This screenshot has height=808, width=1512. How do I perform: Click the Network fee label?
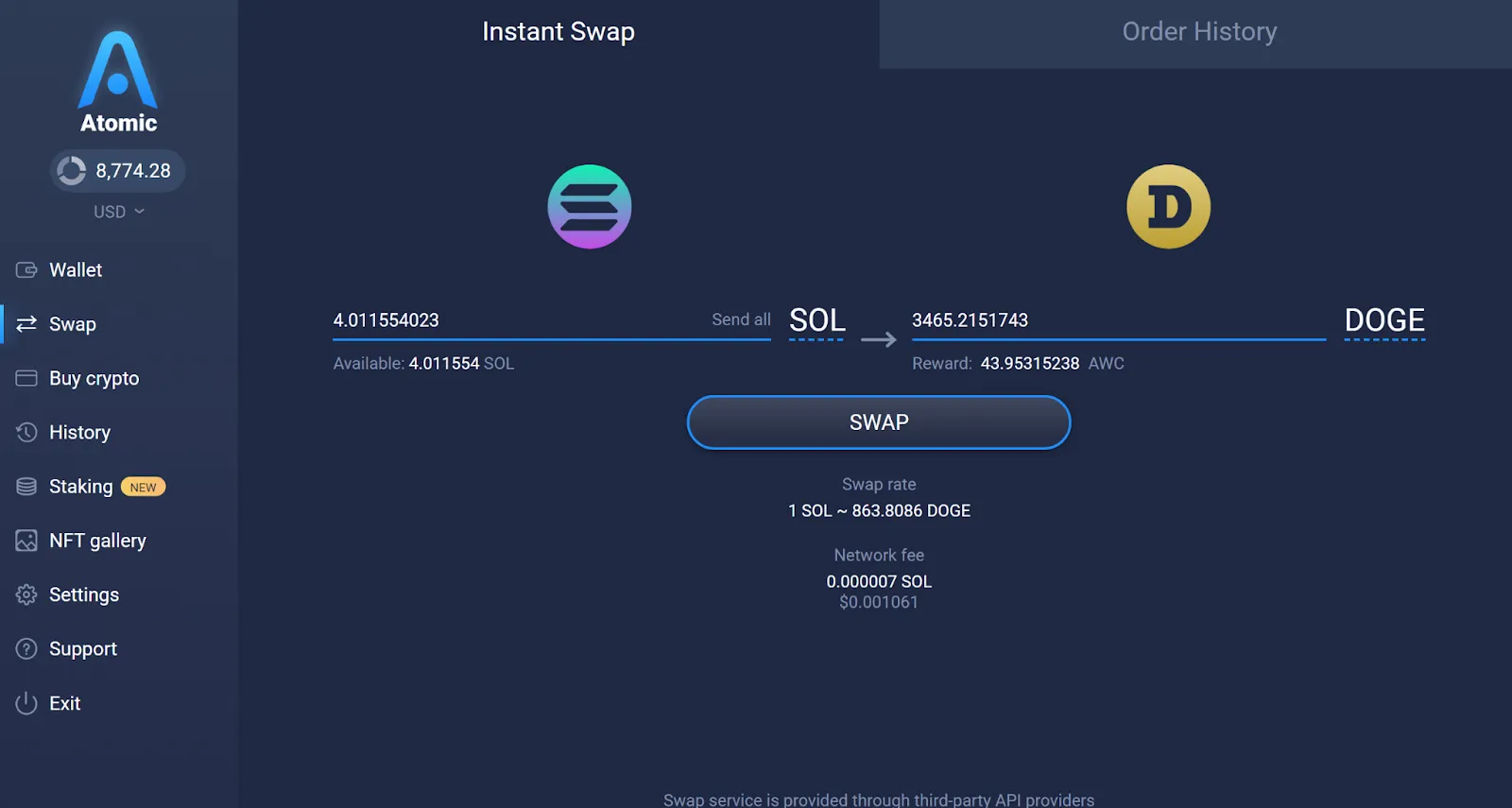coord(879,555)
